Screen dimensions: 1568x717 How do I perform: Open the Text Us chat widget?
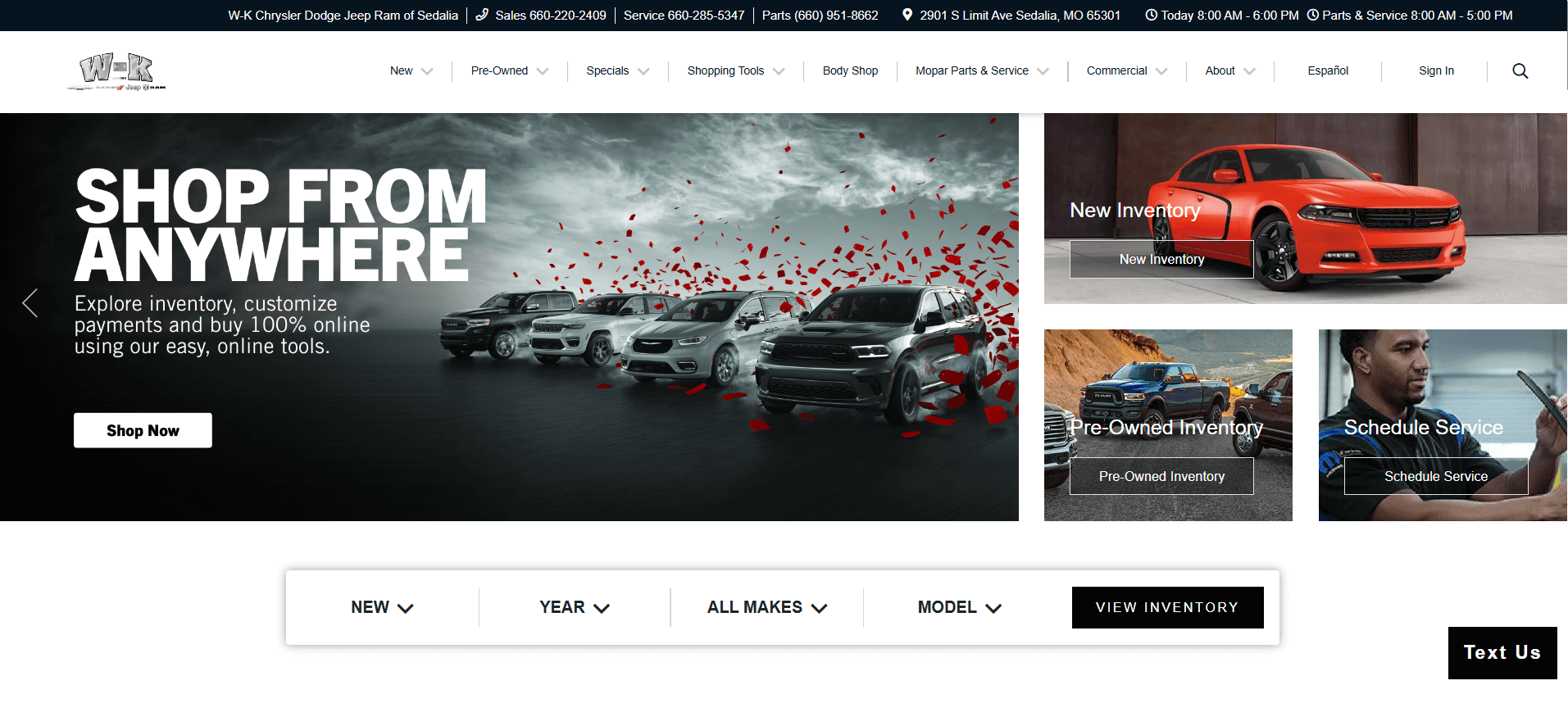click(1502, 652)
